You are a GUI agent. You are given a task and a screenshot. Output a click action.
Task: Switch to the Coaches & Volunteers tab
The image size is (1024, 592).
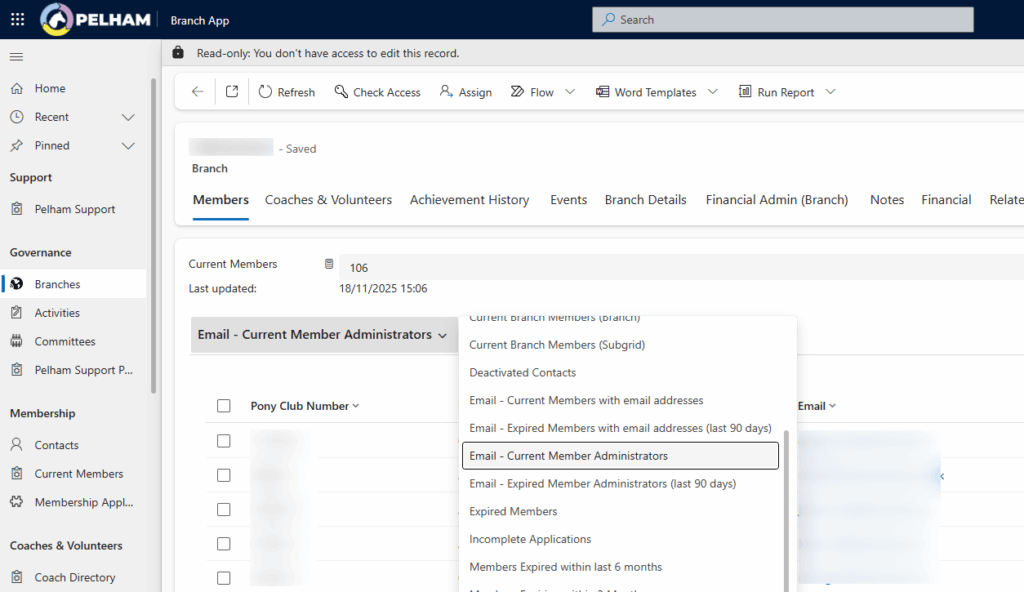tap(328, 200)
